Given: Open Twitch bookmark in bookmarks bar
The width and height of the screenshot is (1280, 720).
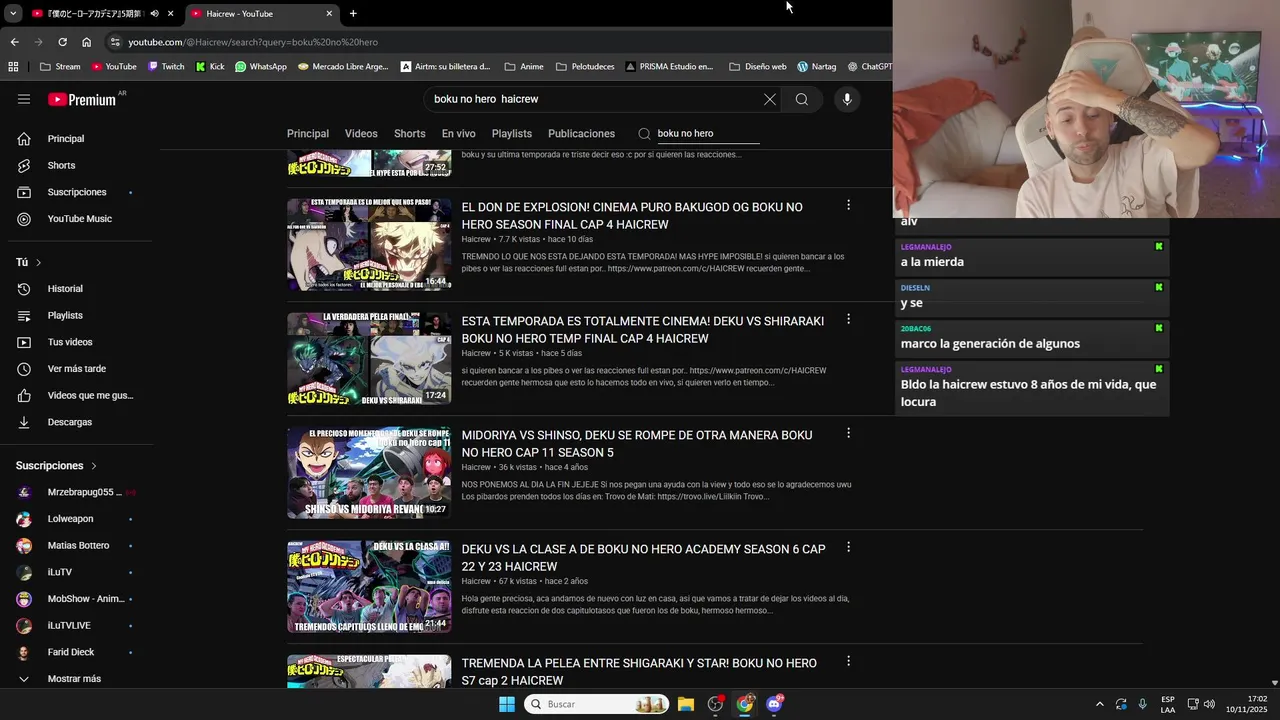Looking at the screenshot, I should (x=166, y=67).
